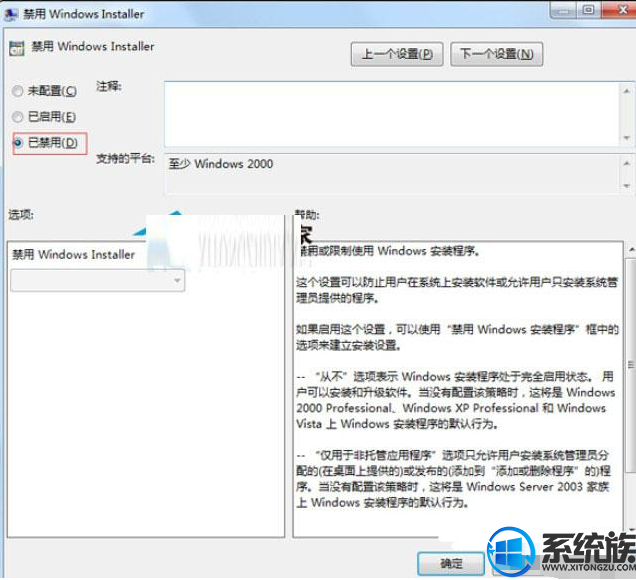
Task: Click help text about the "从不" option
Action: tap(456, 400)
